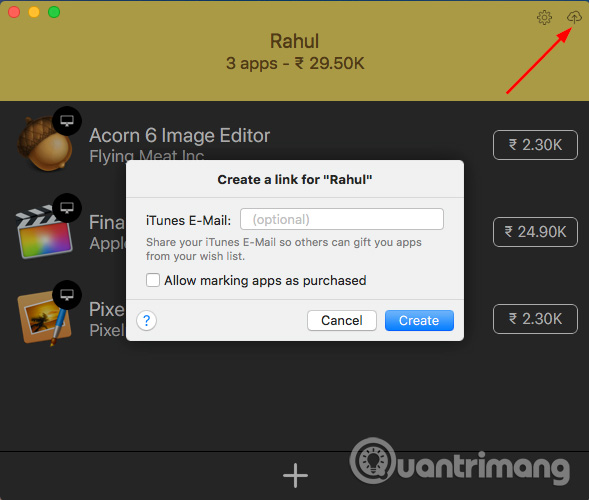589x500 pixels.
Task: Click the ₹ 2.30K price for Acorn
Action: tap(535, 145)
